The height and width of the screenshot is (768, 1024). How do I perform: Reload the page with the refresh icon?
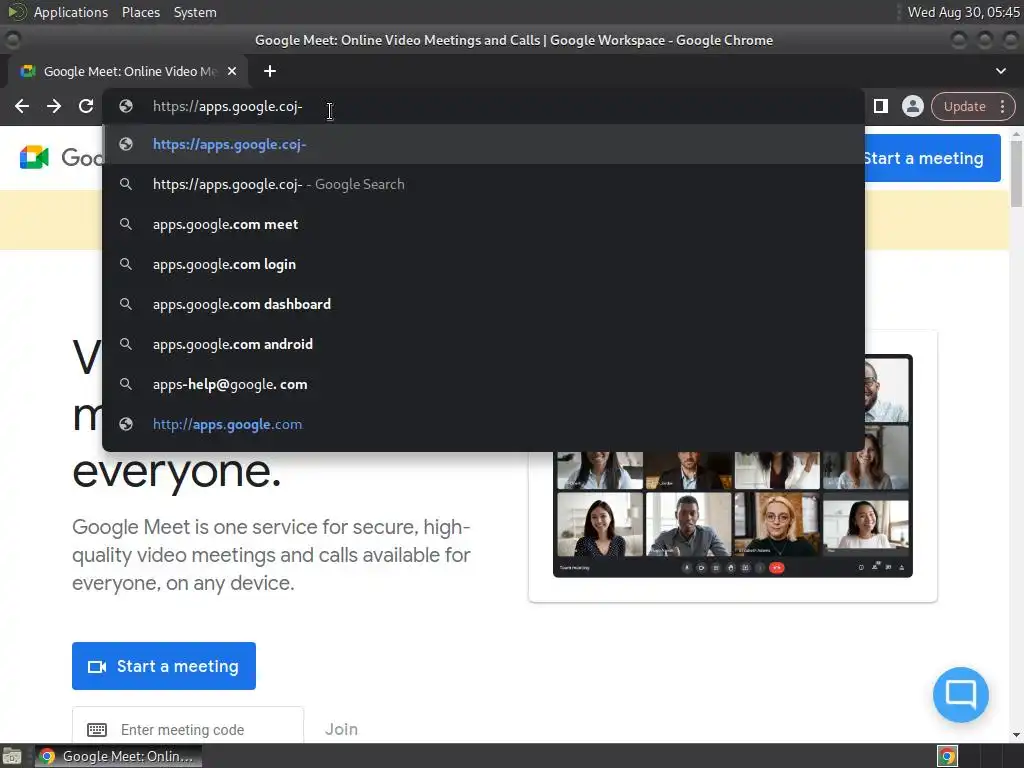click(x=86, y=106)
